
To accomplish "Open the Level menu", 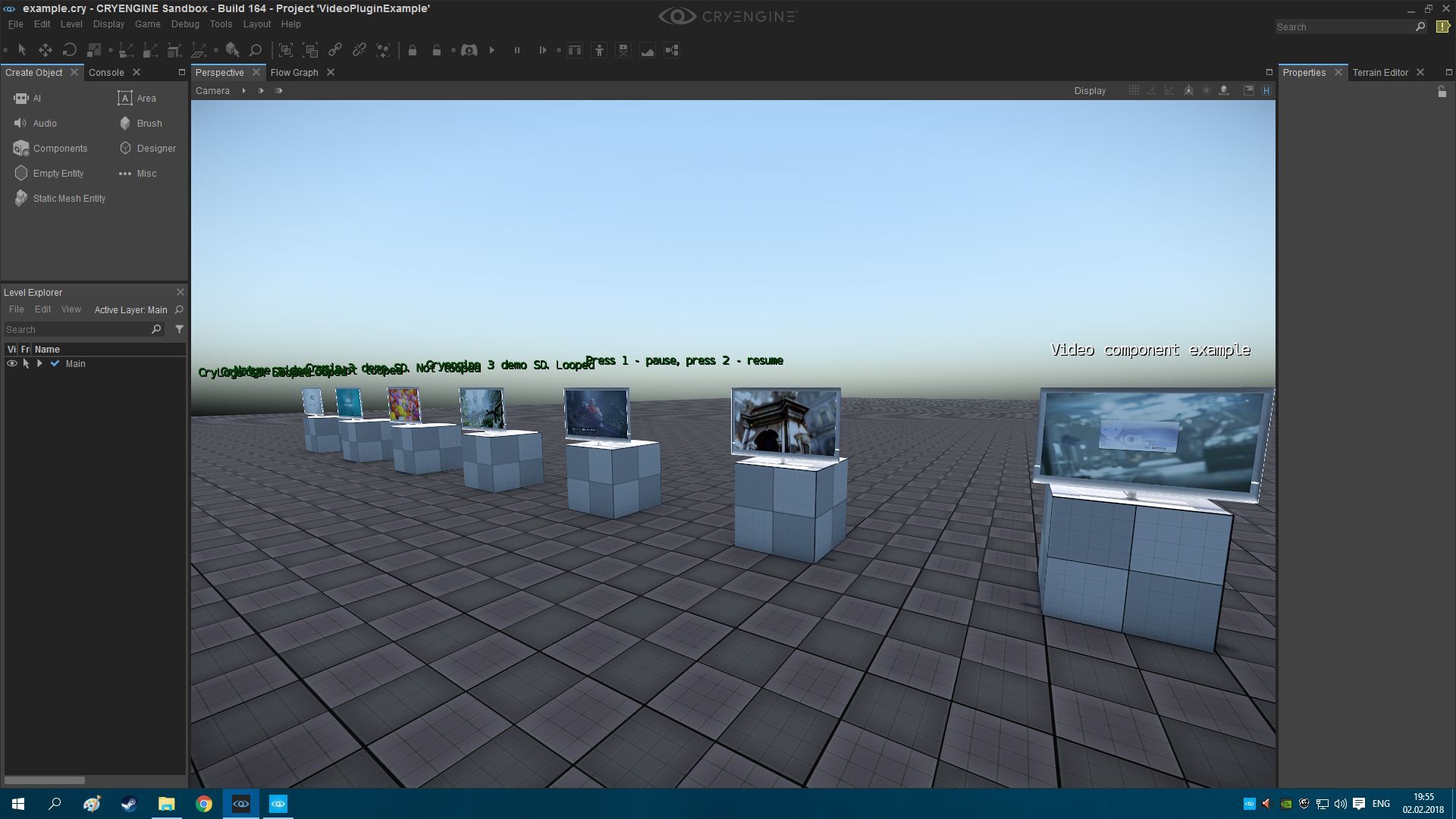I will [71, 24].
